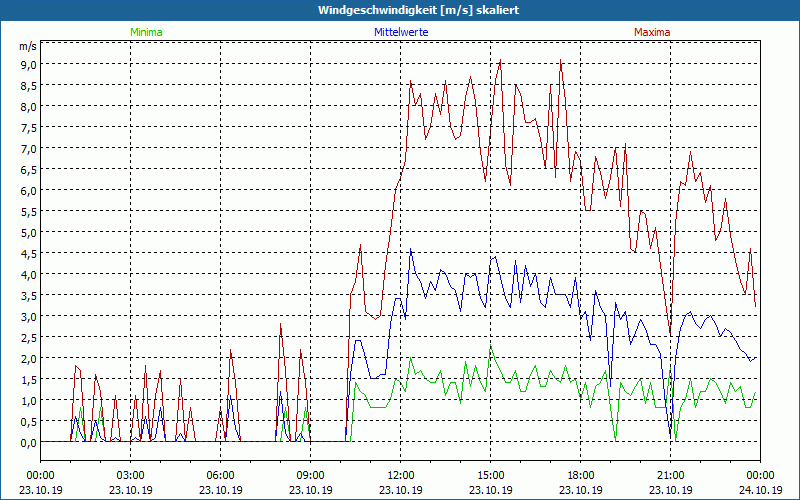This screenshot has height=500, width=800.
Task: Click the 15:00 time axis label
Action: [491, 476]
